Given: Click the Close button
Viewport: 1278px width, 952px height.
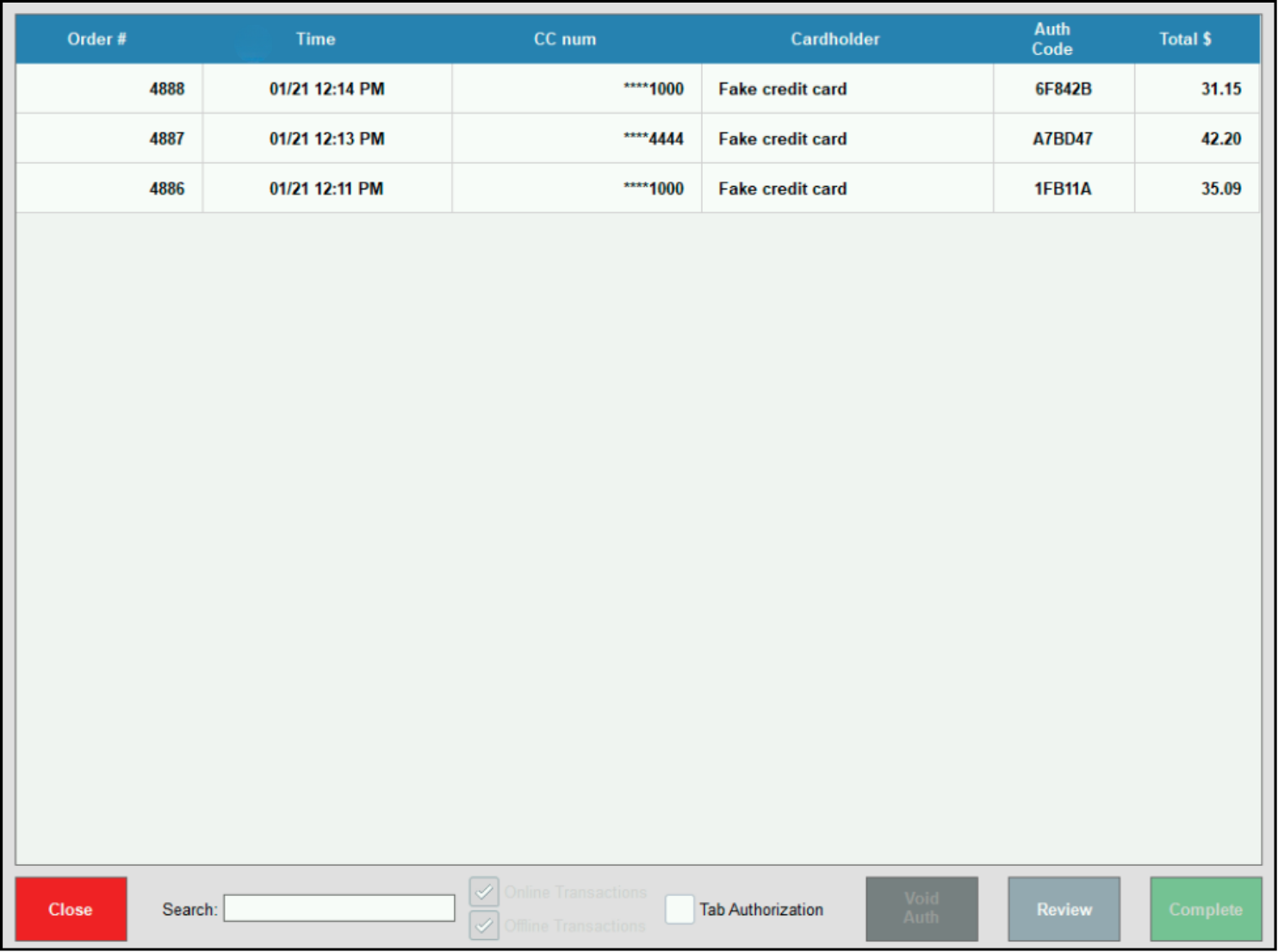Looking at the screenshot, I should 70,909.
